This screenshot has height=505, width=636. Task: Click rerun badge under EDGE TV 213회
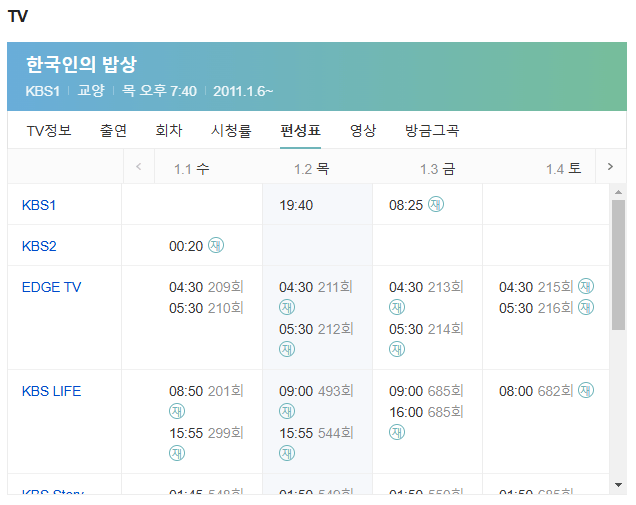click(x=397, y=307)
